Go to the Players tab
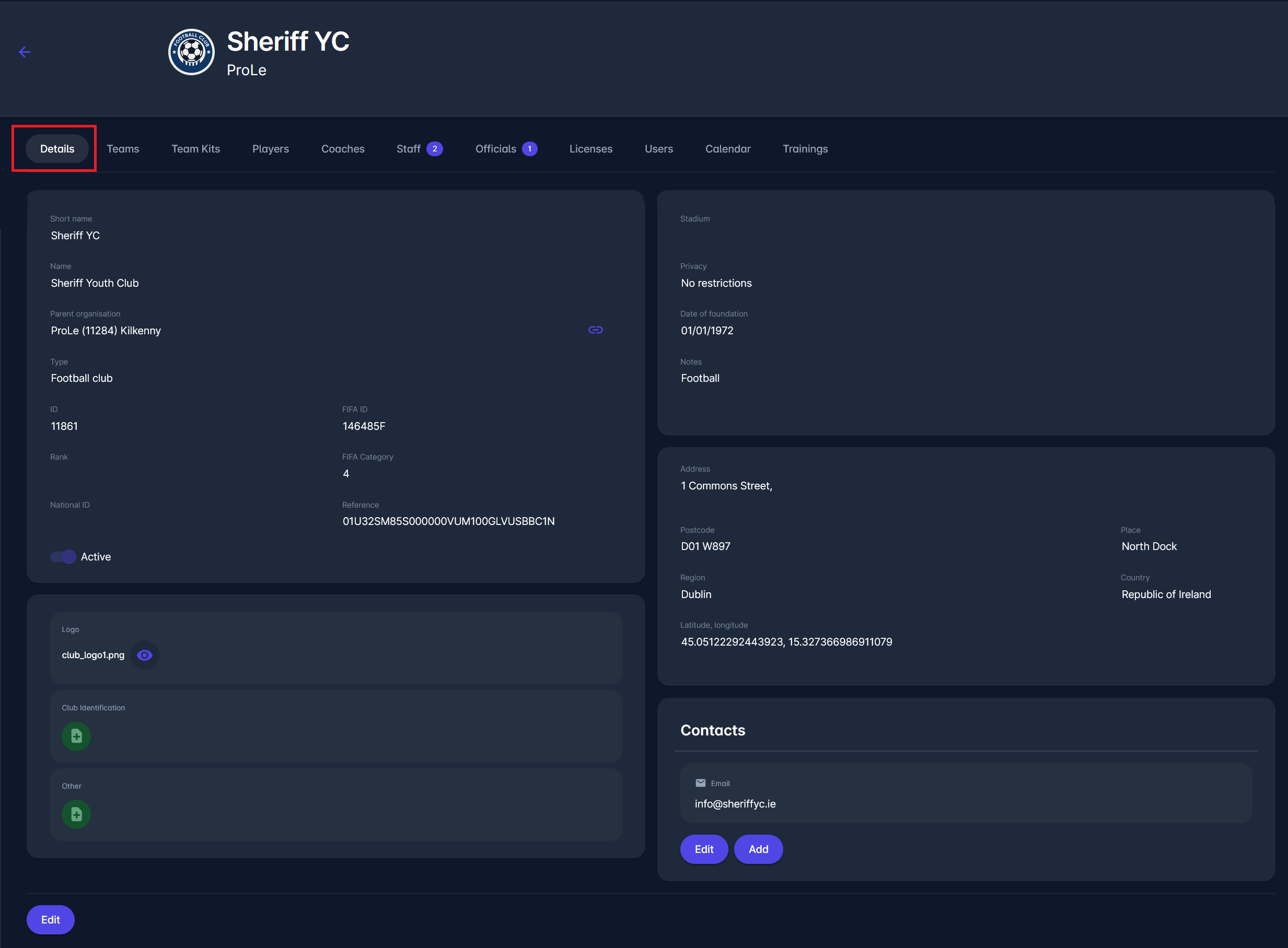The height and width of the screenshot is (948, 1288). [x=270, y=149]
